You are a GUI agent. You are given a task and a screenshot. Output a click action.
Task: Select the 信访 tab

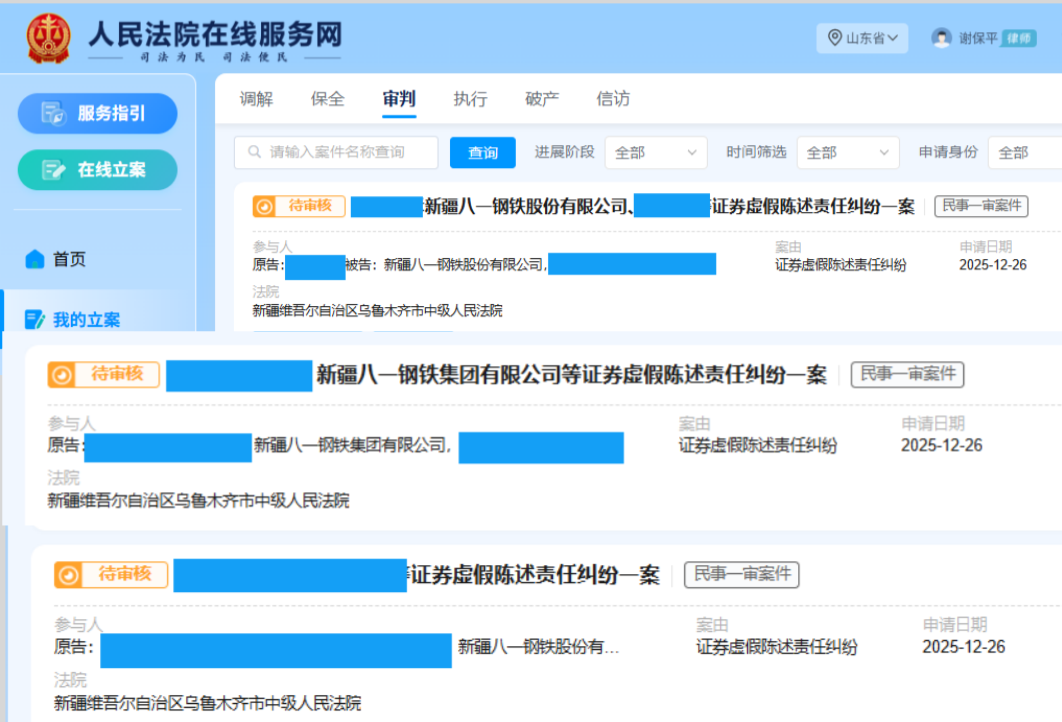pyautogui.click(x=612, y=98)
